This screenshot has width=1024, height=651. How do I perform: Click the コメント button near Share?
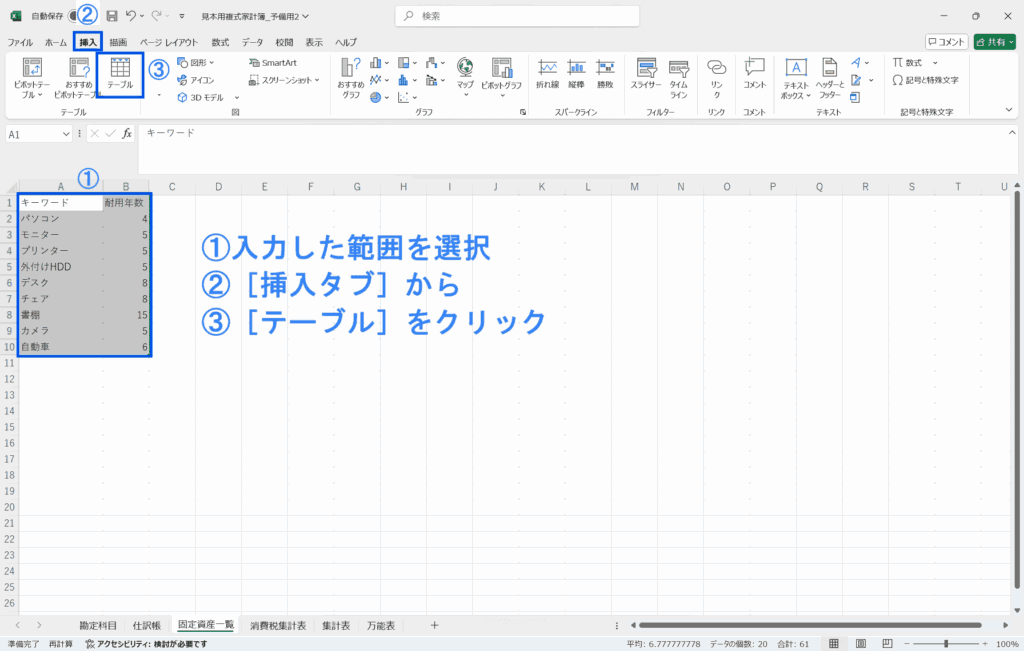coord(946,42)
